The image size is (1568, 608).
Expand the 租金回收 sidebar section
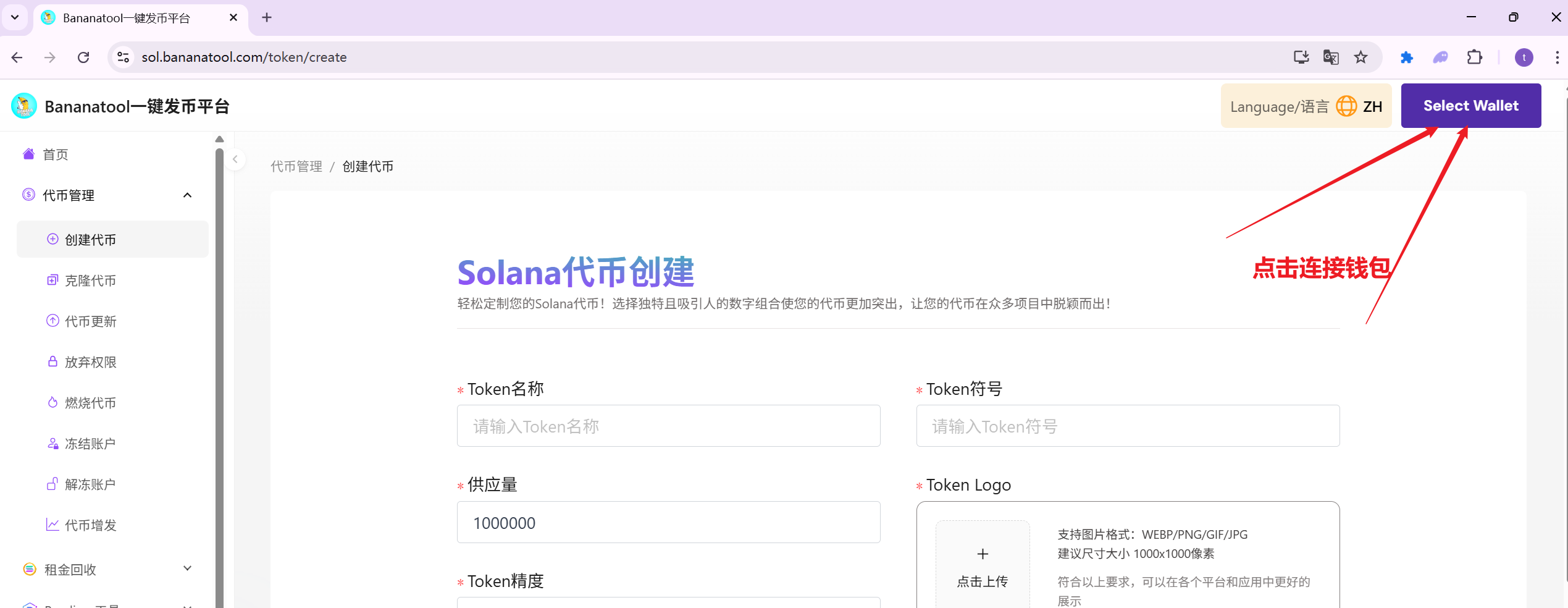[187, 568]
